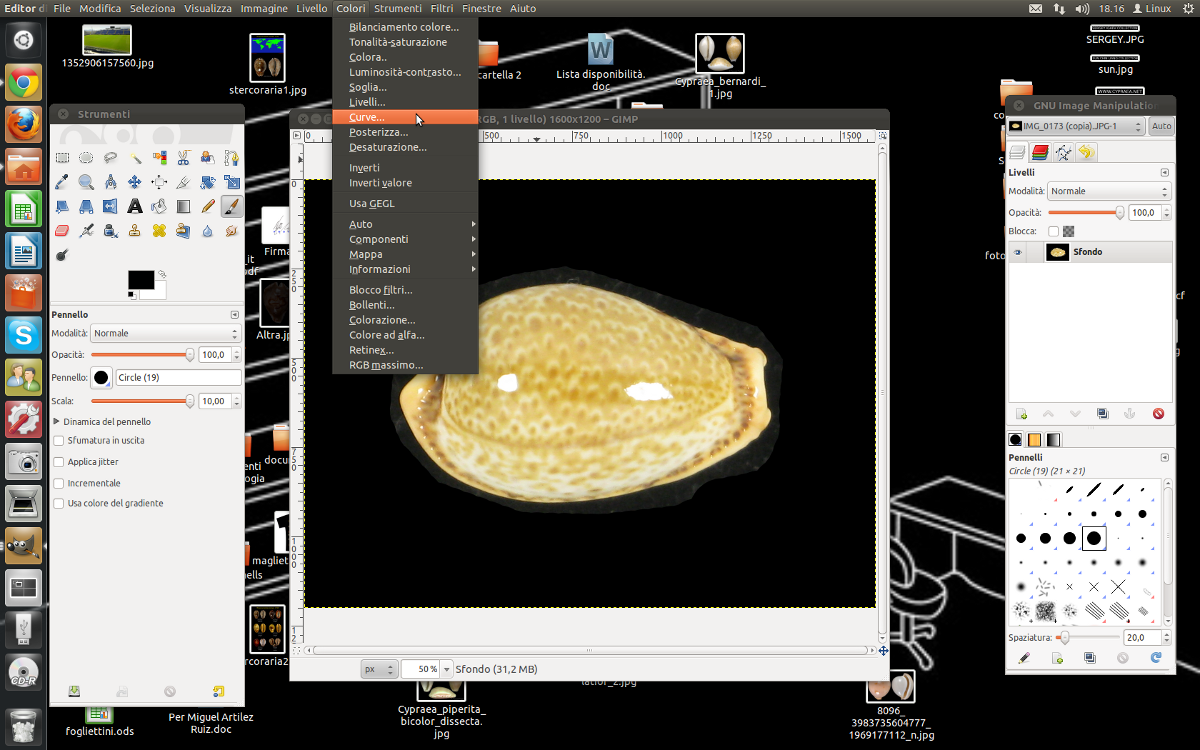Select the Paths tool

coord(232,158)
